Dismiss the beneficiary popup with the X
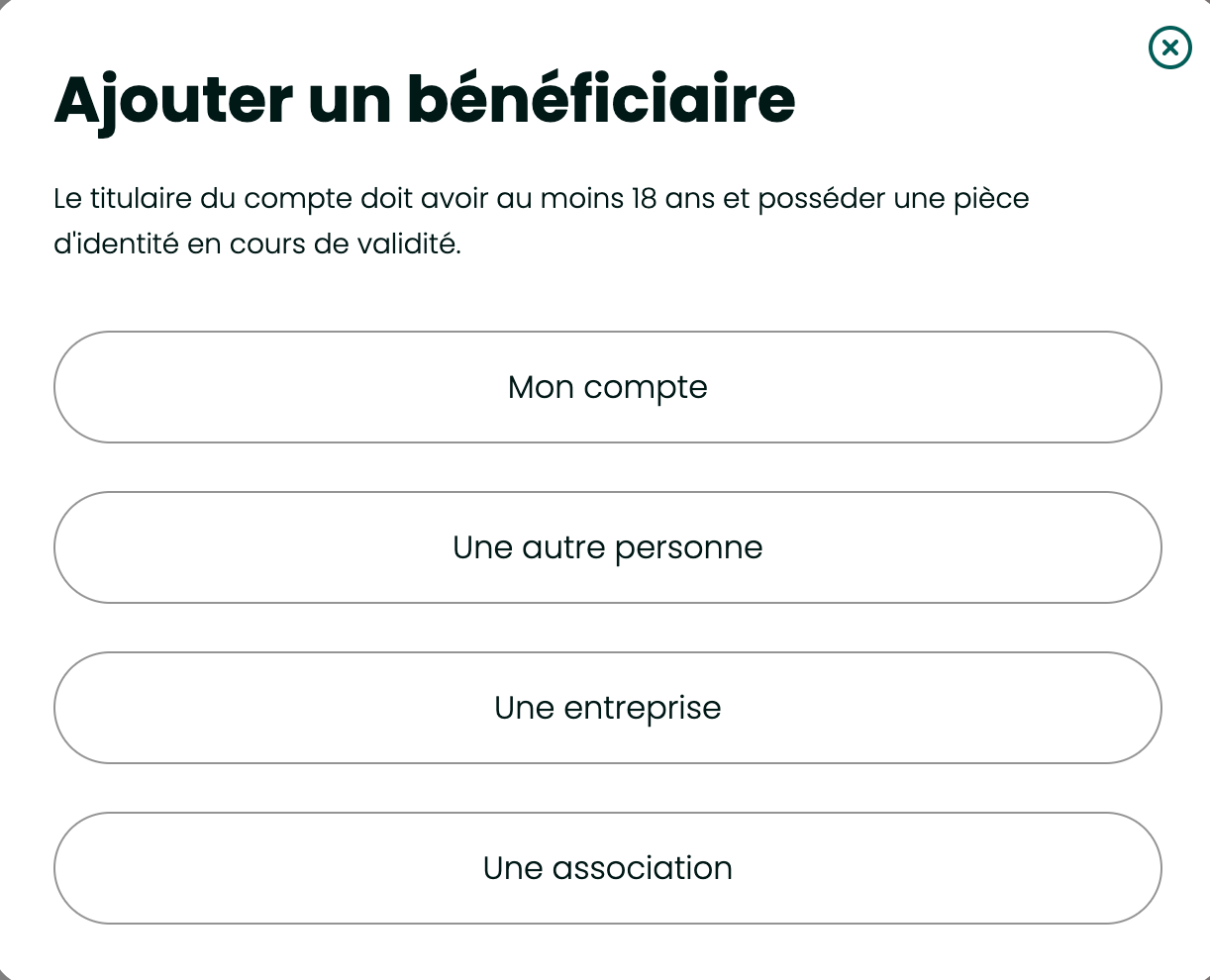The width and height of the screenshot is (1210, 980). (1169, 48)
